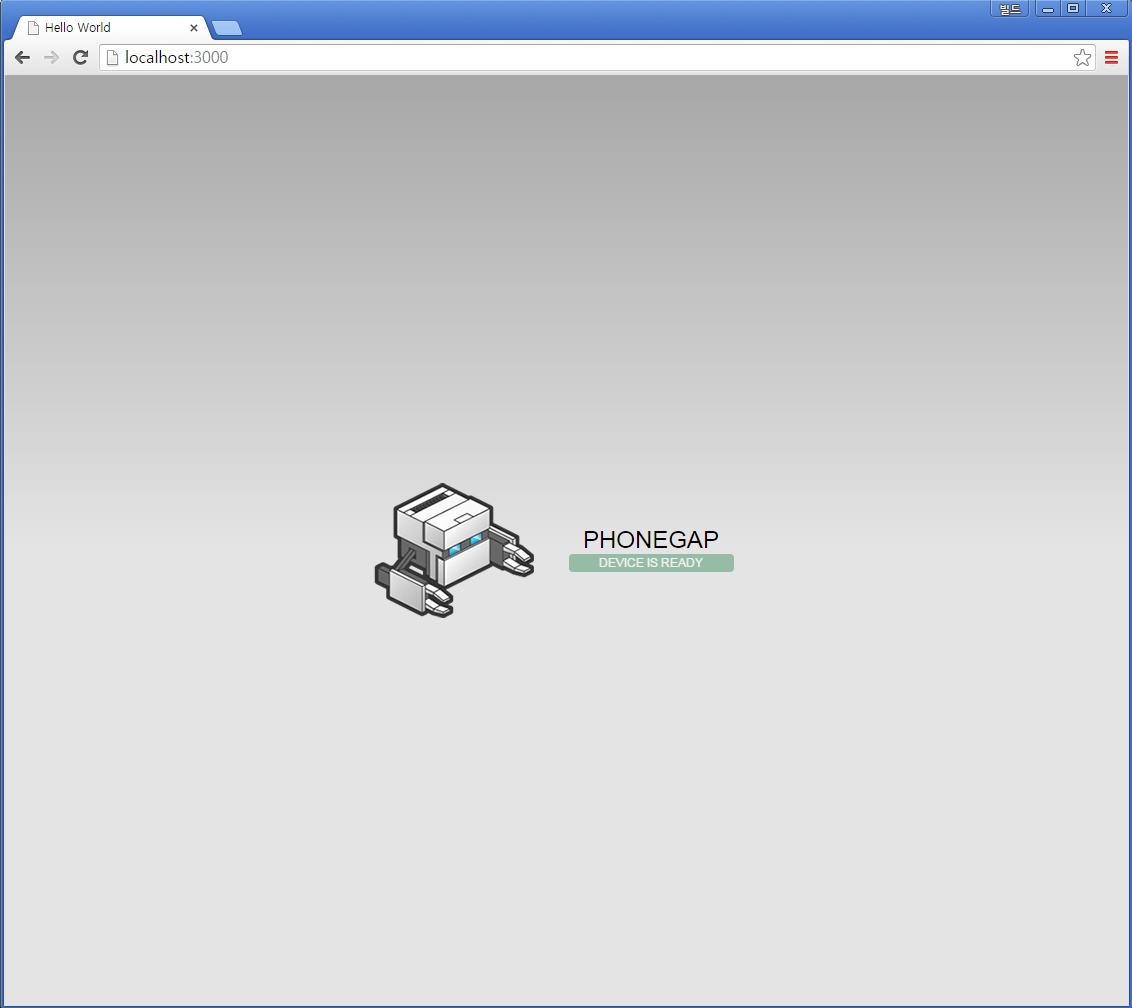The width and height of the screenshot is (1132, 1008).
Task: Close the browser window
Action: click(x=1107, y=9)
